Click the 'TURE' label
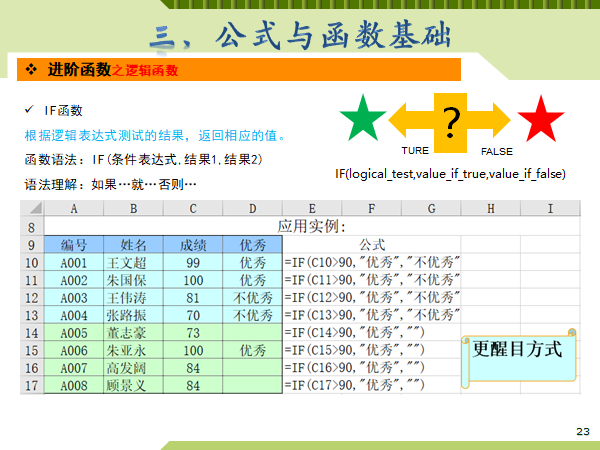Screen dimensions: 600x450 click(415, 151)
